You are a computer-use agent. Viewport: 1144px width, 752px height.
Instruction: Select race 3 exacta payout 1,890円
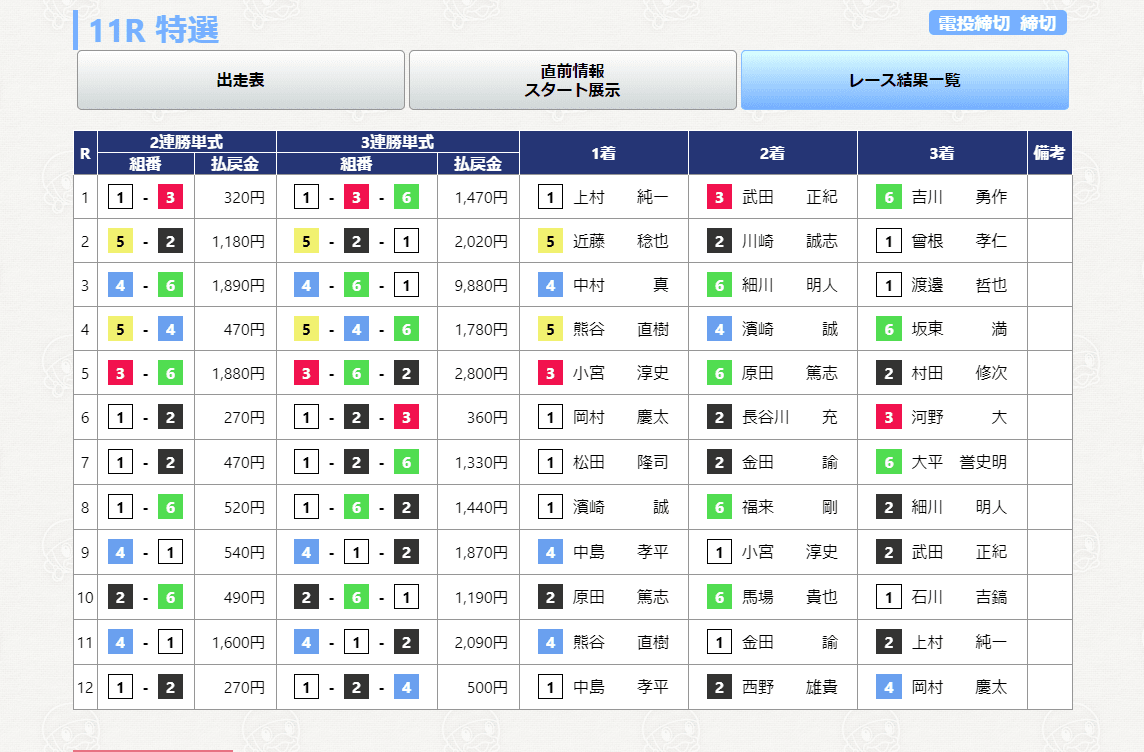pos(239,286)
